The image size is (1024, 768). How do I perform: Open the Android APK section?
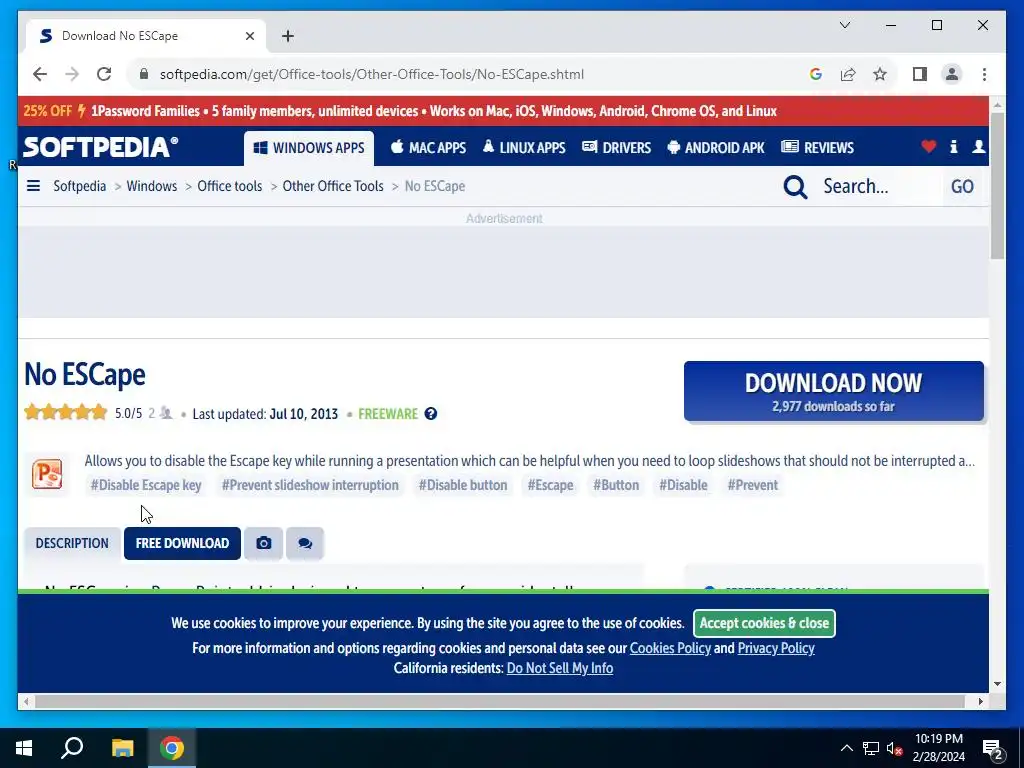(x=716, y=148)
